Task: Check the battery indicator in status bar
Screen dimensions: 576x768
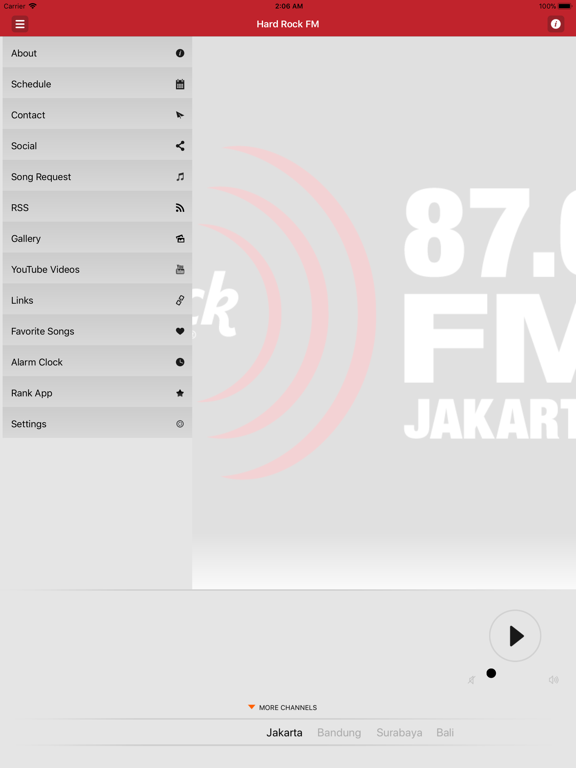Action: point(564,6)
